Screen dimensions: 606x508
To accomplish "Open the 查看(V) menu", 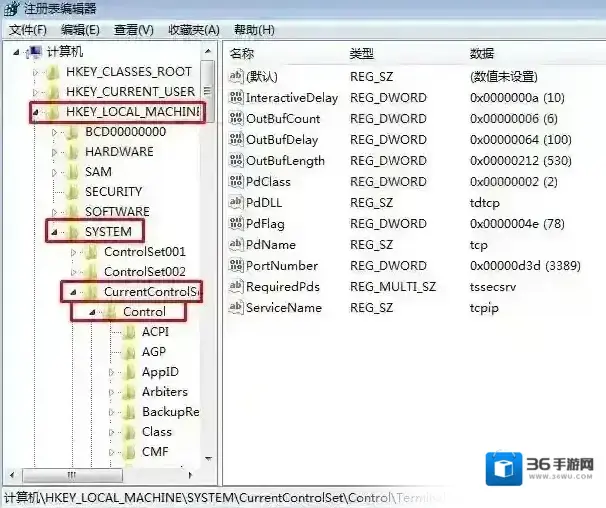I will point(134,30).
